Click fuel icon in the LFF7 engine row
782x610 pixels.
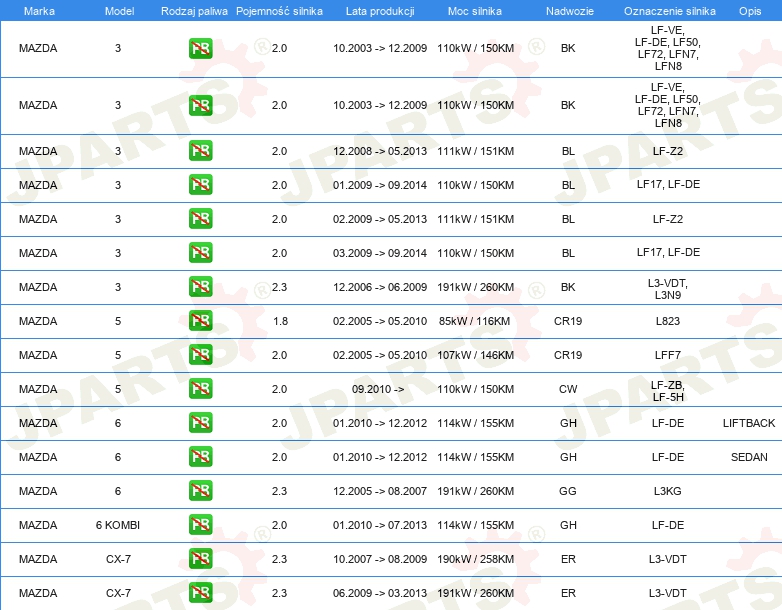[200, 355]
